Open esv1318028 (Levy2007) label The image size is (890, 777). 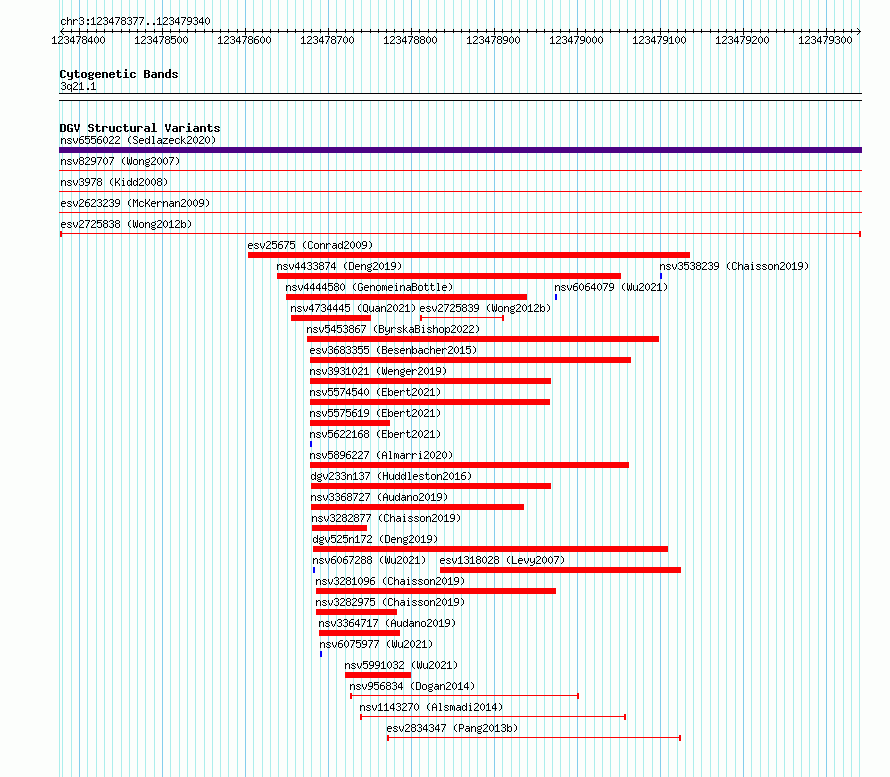pos(502,560)
